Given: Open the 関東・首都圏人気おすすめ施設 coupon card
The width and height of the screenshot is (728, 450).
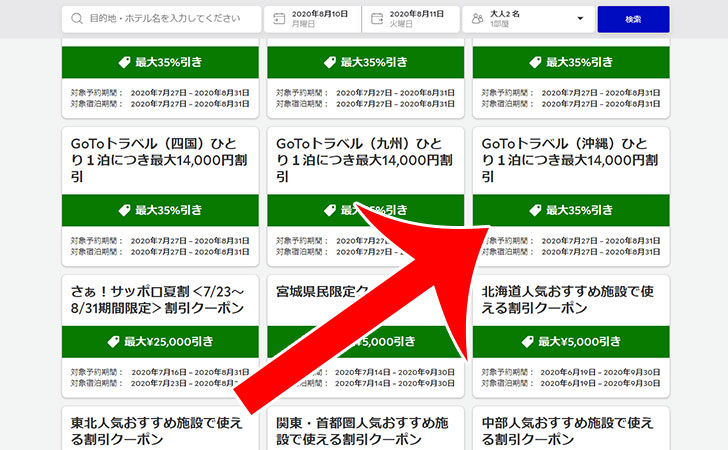Looking at the screenshot, I should click(366, 429).
